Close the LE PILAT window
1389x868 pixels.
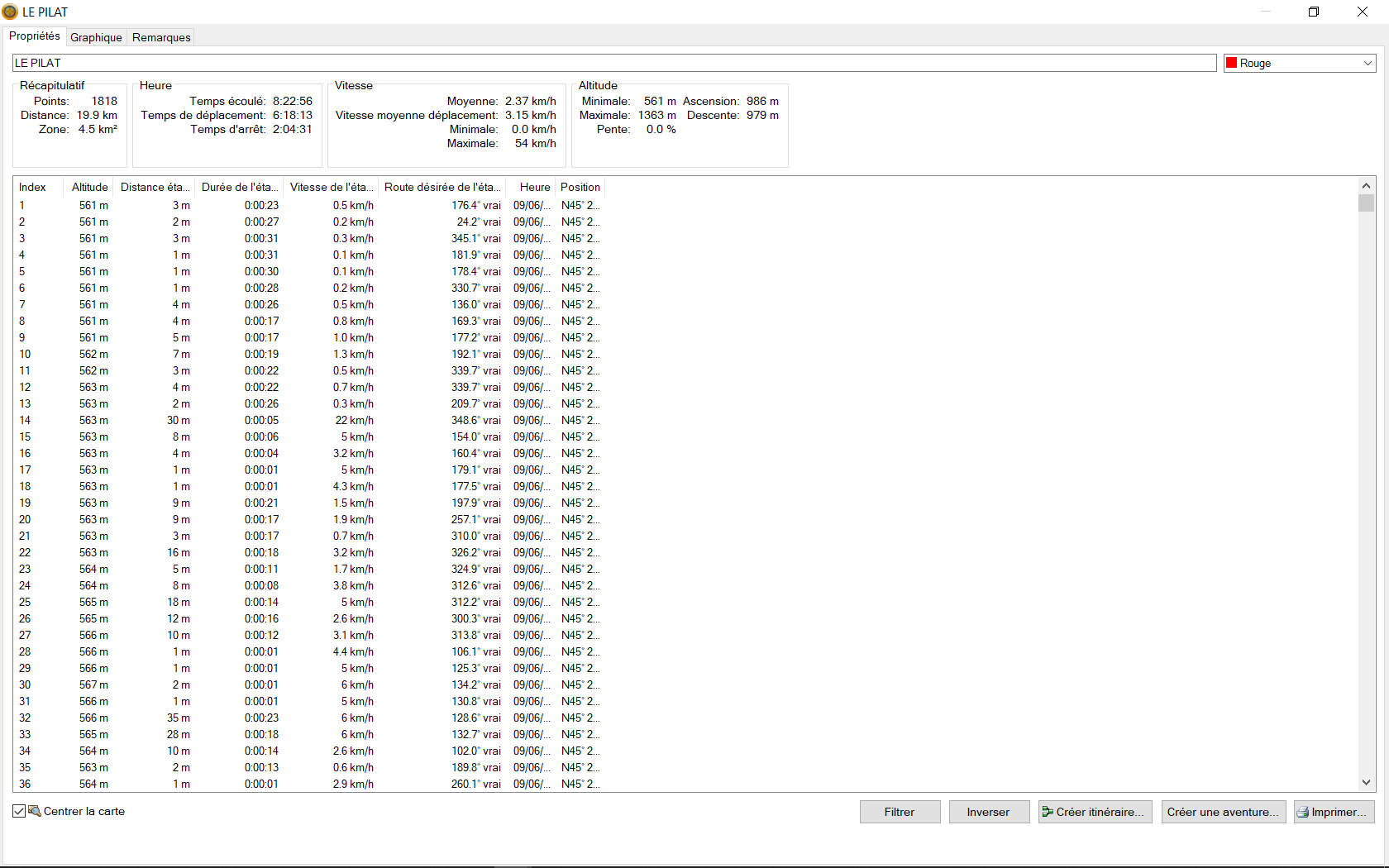tap(1363, 12)
